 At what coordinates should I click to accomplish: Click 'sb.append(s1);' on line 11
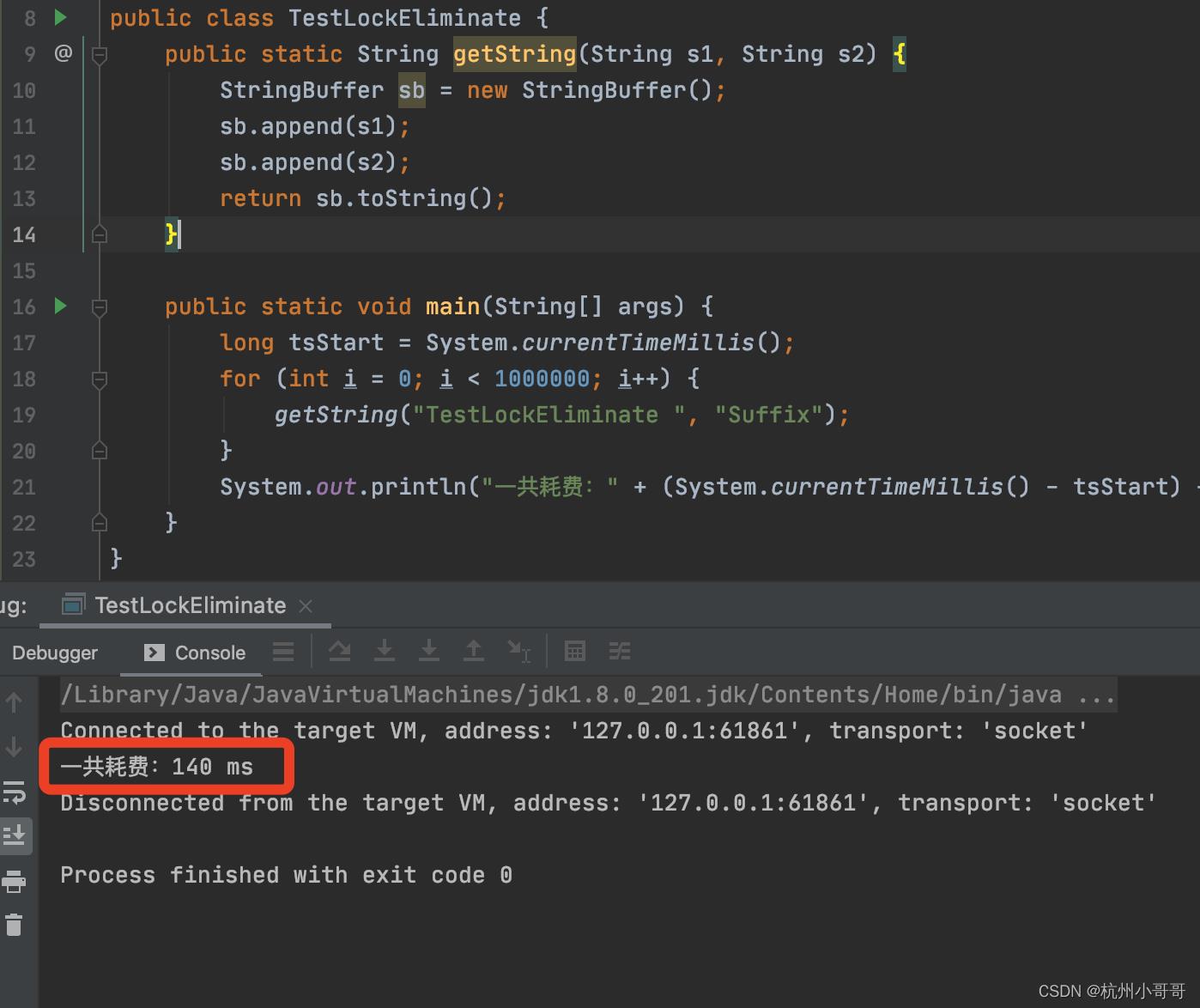tap(315, 126)
